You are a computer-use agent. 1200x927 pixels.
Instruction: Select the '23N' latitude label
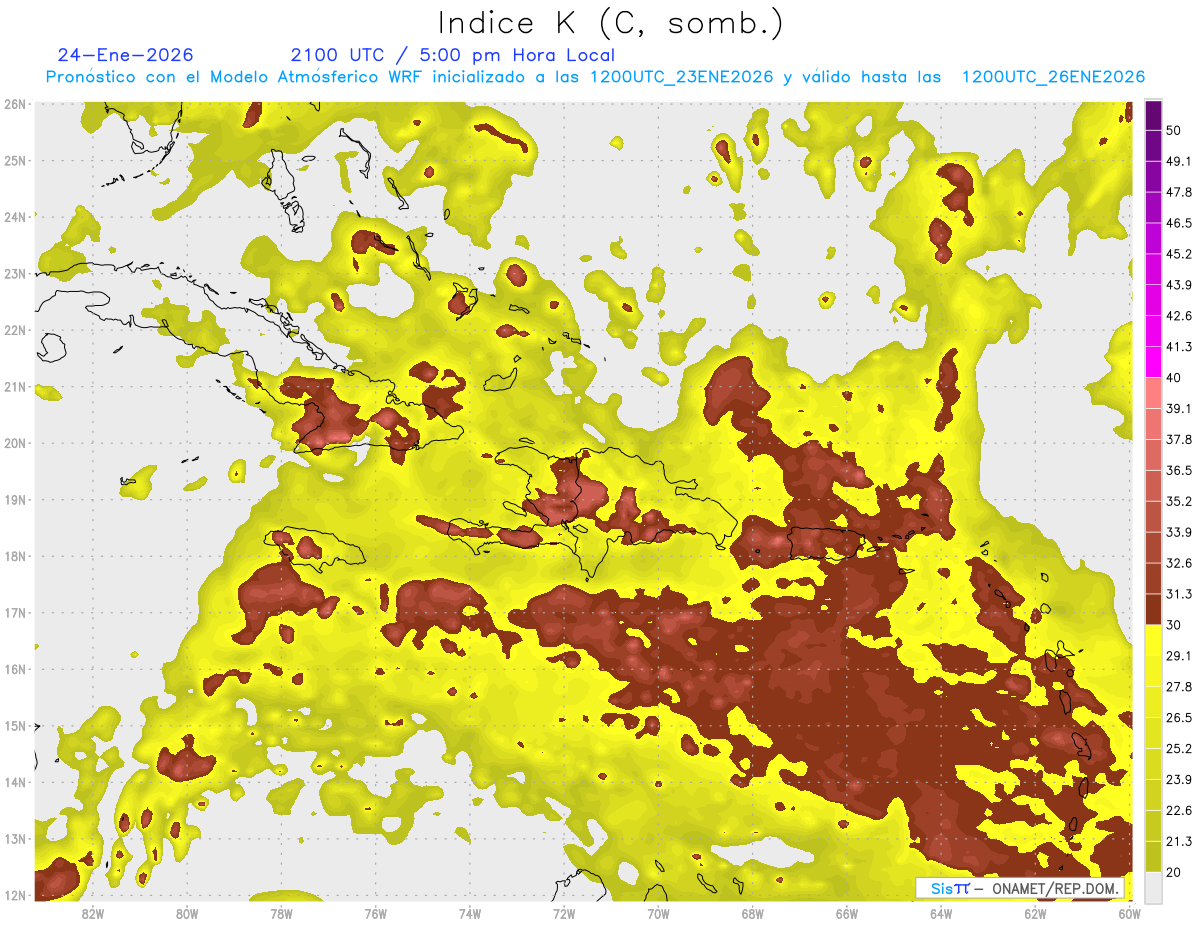point(15,273)
